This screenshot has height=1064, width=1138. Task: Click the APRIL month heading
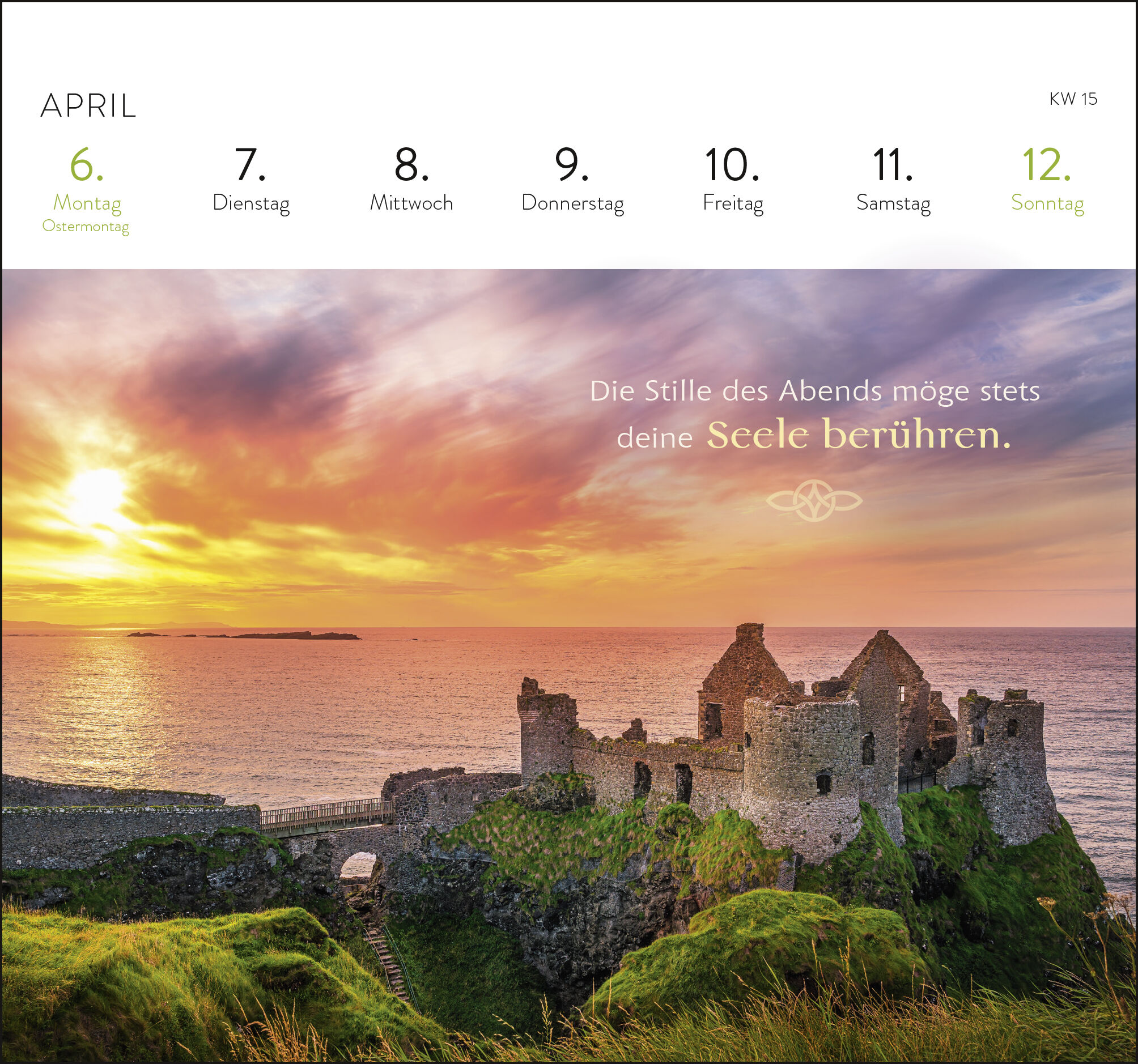coord(88,106)
